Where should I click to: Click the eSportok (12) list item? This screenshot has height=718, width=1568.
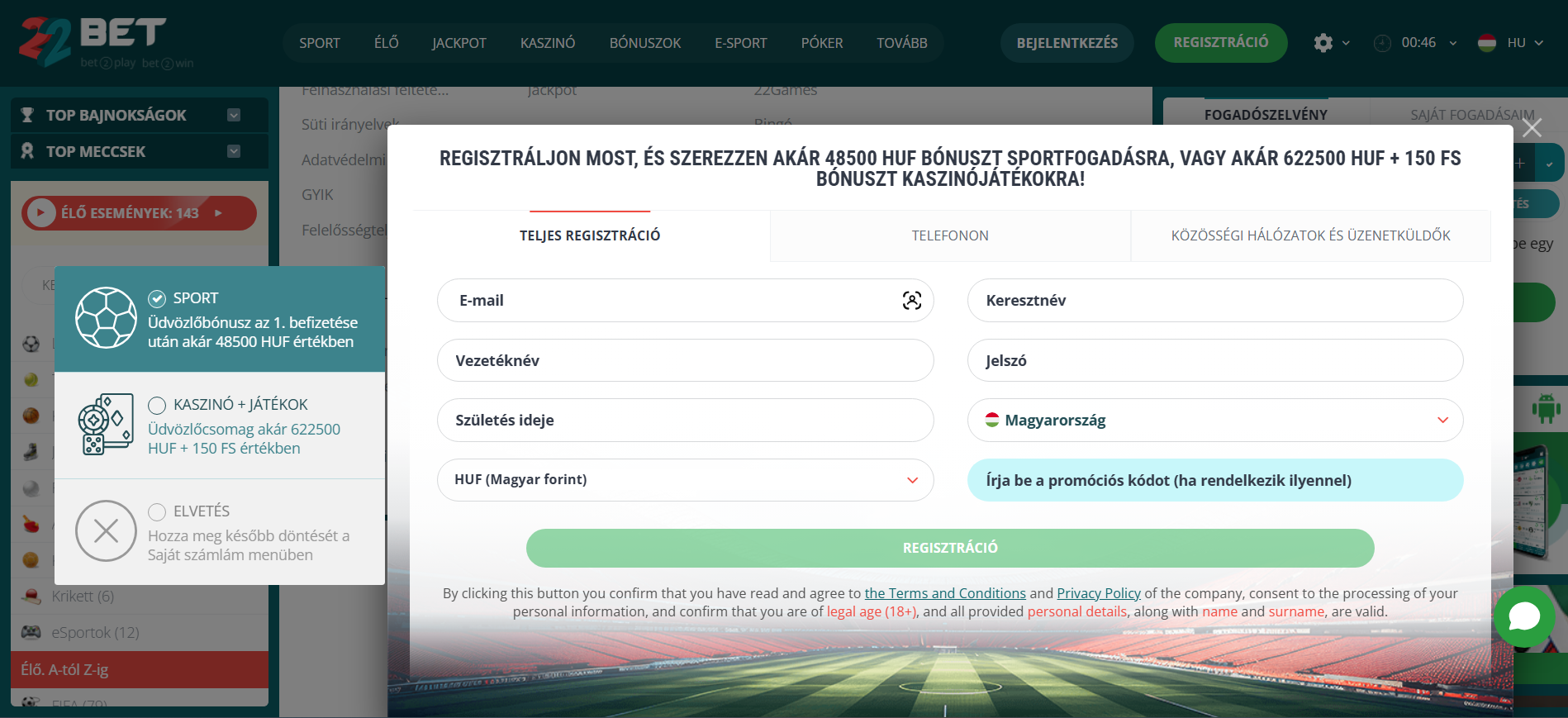point(140,633)
